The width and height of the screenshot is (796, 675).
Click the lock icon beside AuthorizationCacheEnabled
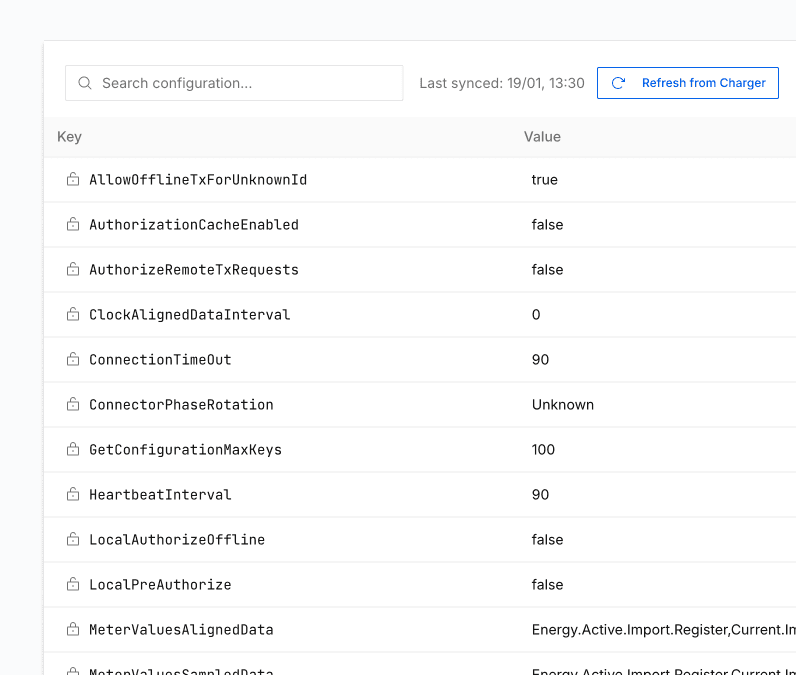click(x=73, y=224)
